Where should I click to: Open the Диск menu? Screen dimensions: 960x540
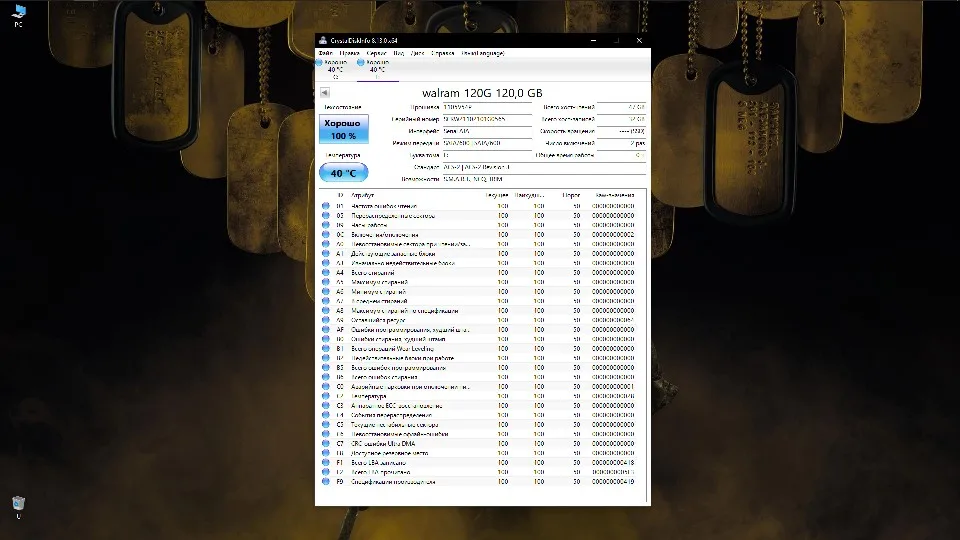[418, 53]
